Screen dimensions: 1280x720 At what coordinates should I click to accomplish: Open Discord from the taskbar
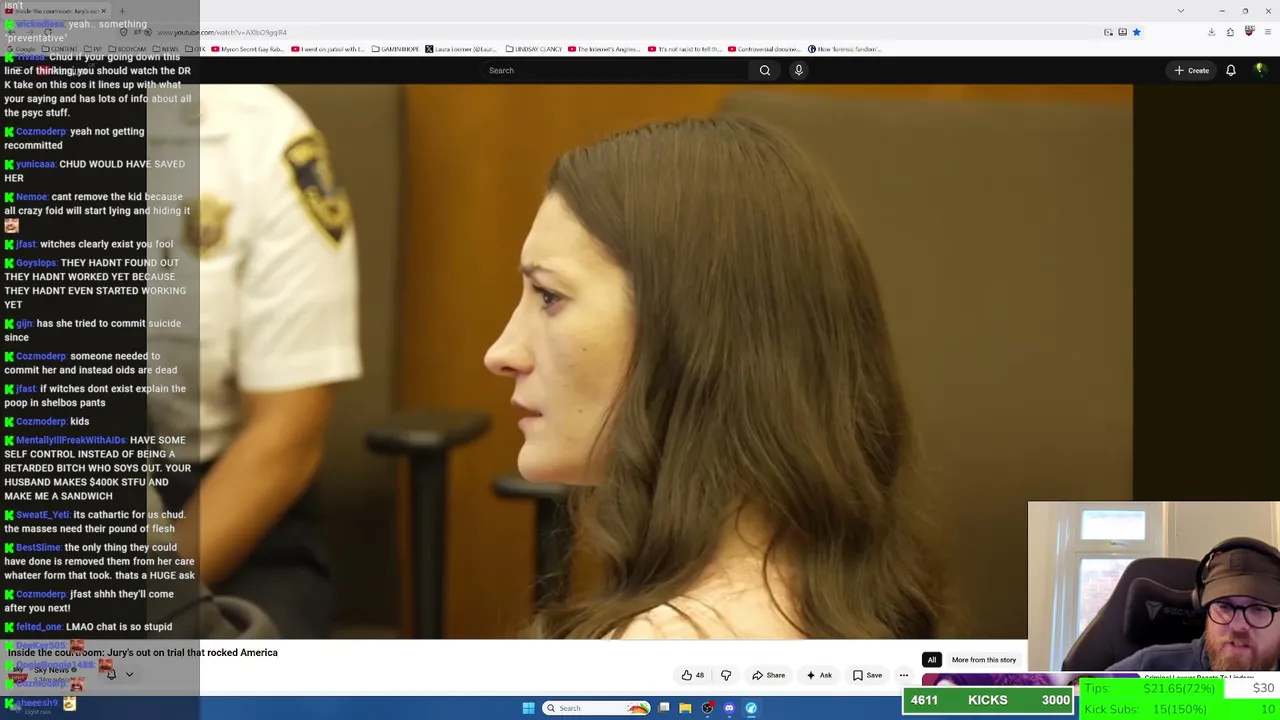point(729,708)
